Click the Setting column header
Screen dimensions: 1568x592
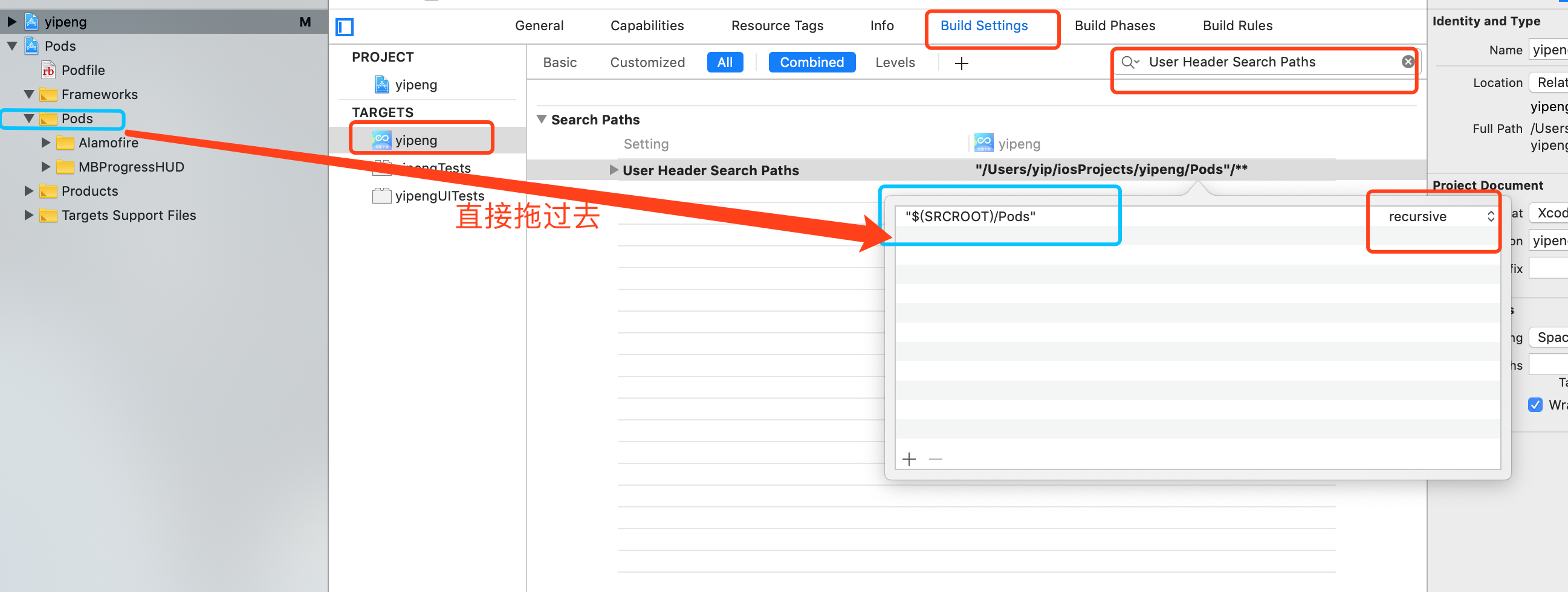click(646, 144)
